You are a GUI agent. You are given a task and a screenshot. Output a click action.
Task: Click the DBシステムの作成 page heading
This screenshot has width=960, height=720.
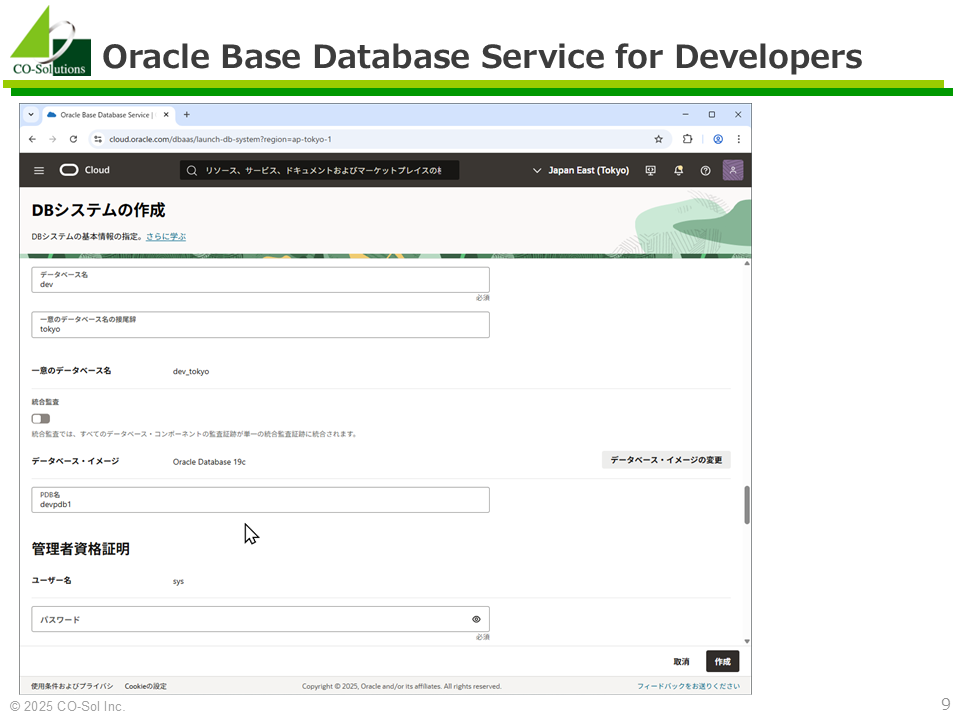pos(99,211)
